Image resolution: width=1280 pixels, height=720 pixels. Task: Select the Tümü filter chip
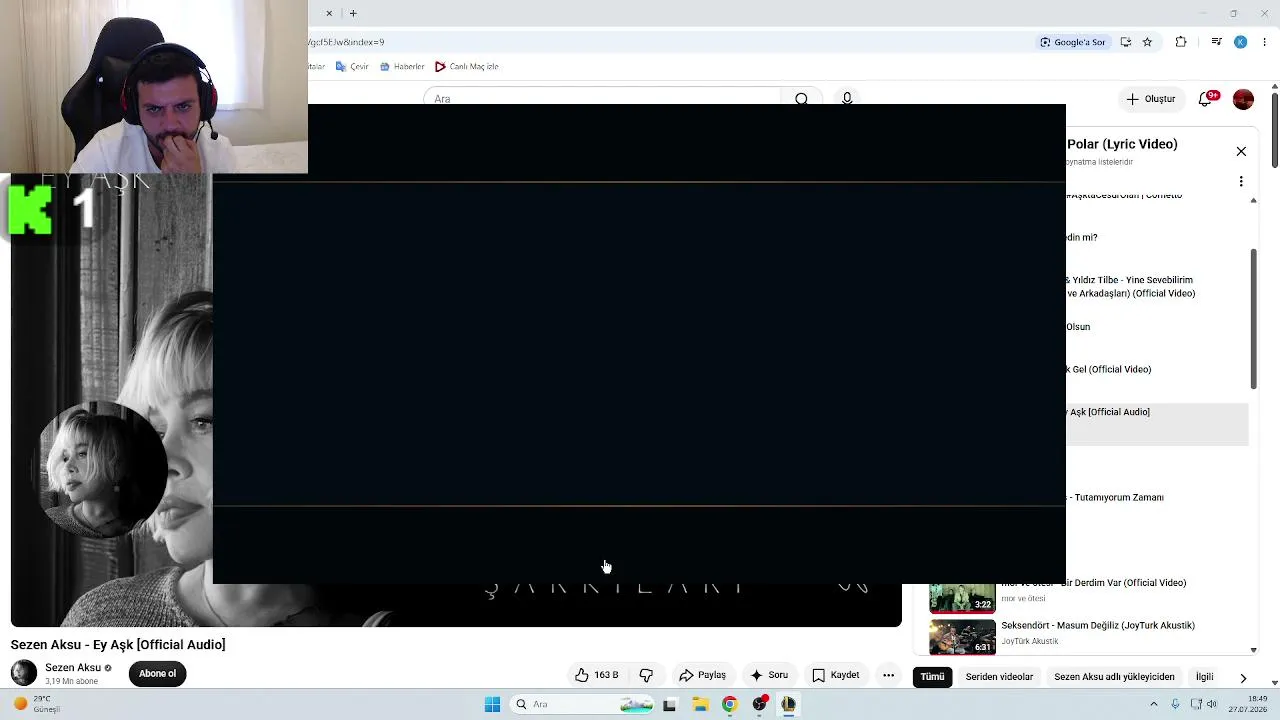pyautogui.click(x=932, y=677)
